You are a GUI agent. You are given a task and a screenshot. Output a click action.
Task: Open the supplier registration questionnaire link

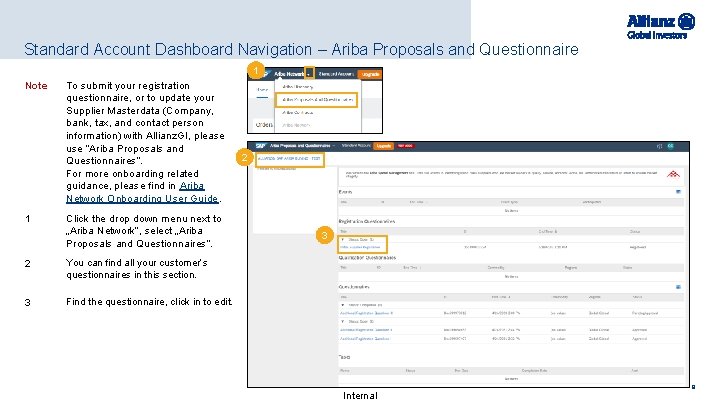pyautogui.click(x=360, y=248)
